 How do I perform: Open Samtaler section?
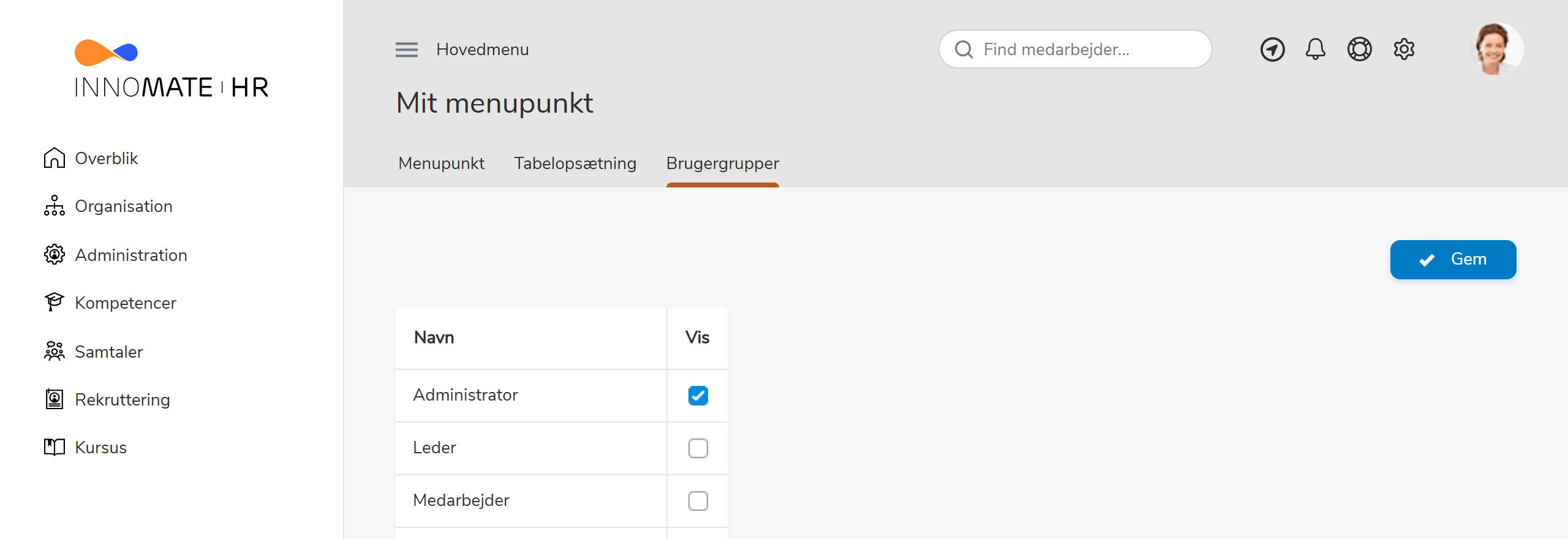tap(109, 351)
